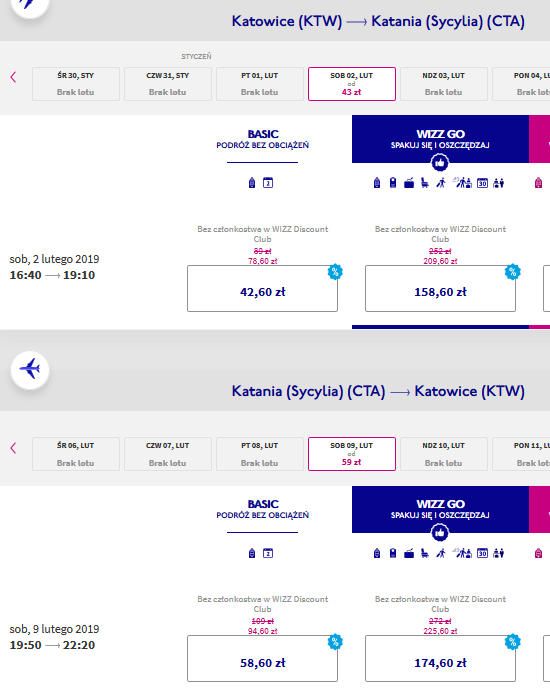Click the discount percent badge on 174,60 zł
The width and height of the screenshot is (550, 690).
tap(513, 642)
